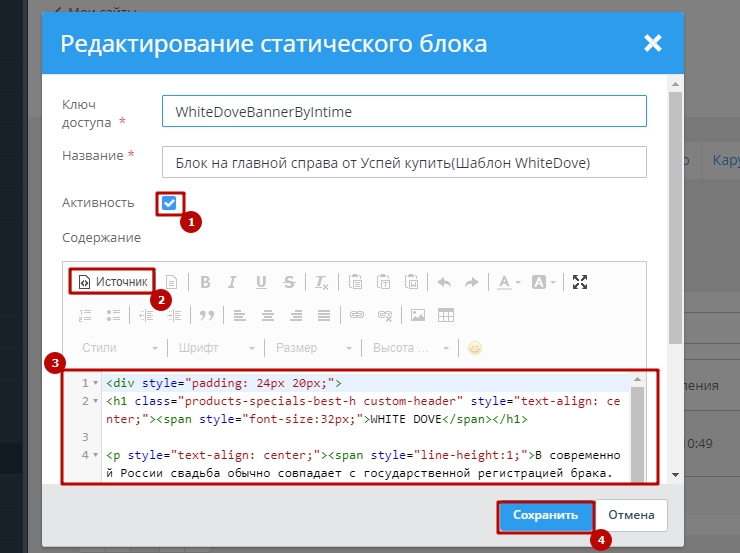Viewport: 740px width, 553px height.
Task: Insert a table using the table icon
Action: pyautogui.click(x=446, y=315)
